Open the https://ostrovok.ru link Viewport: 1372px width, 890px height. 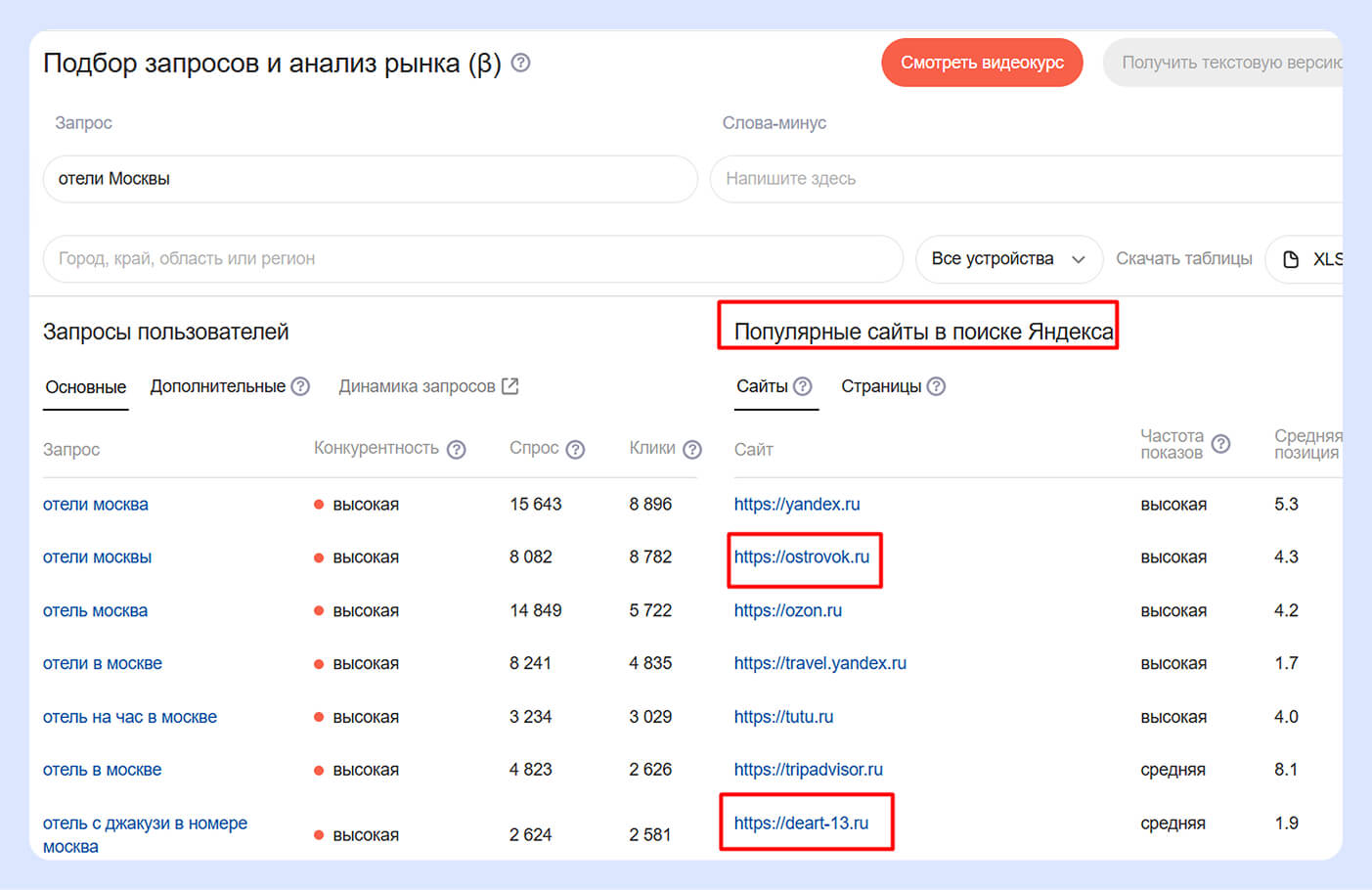point(801,557)
